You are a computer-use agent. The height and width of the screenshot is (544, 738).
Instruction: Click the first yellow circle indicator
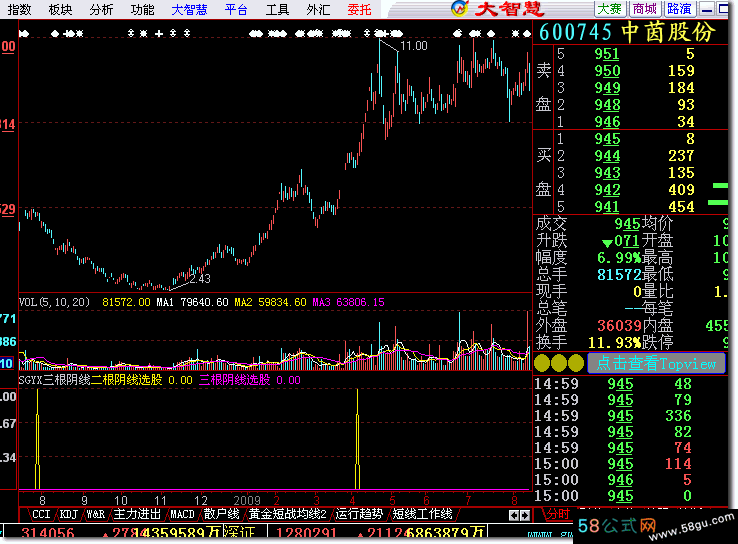point(542,363)
